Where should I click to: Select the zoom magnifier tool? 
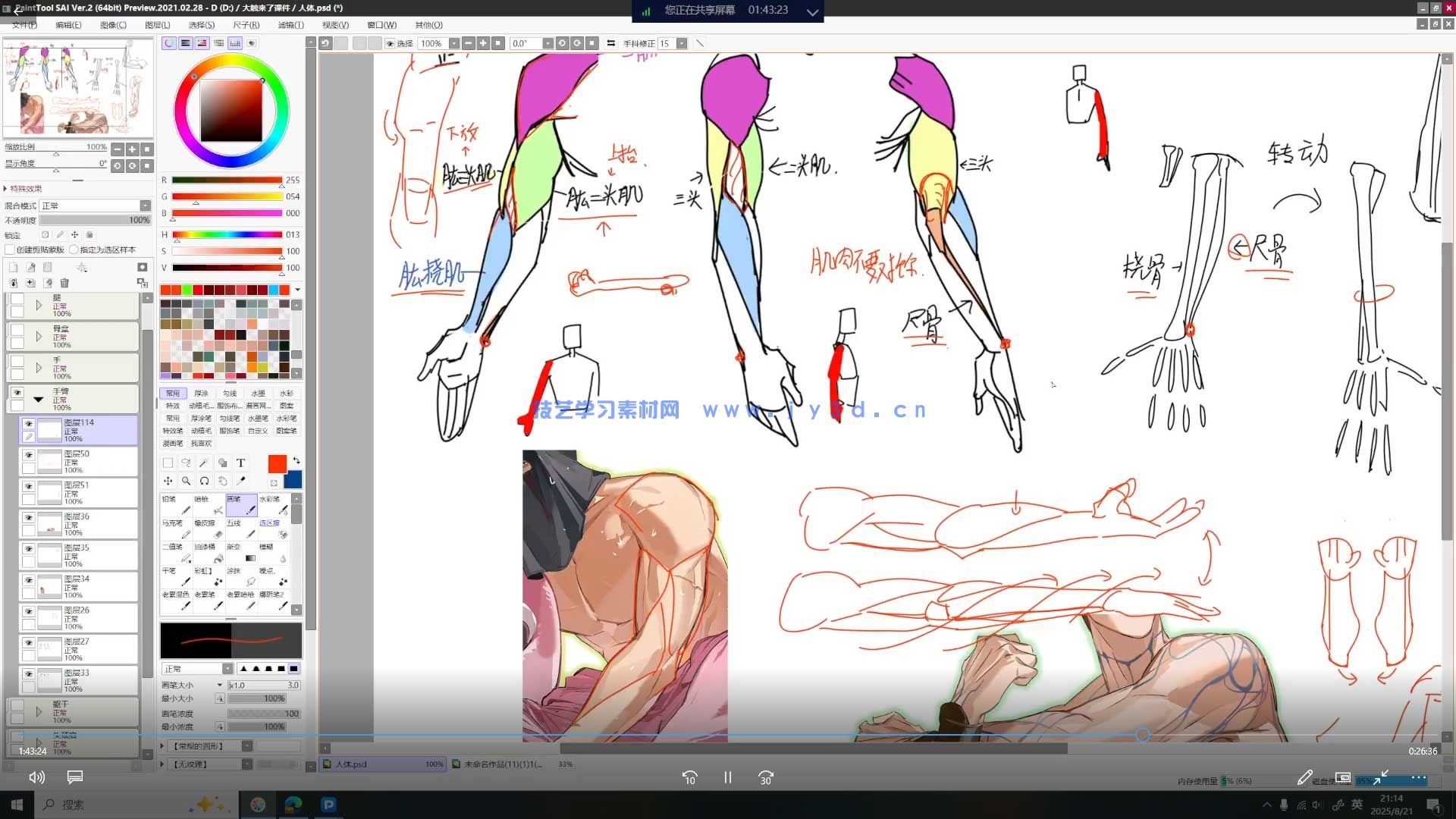pos(186,481)
